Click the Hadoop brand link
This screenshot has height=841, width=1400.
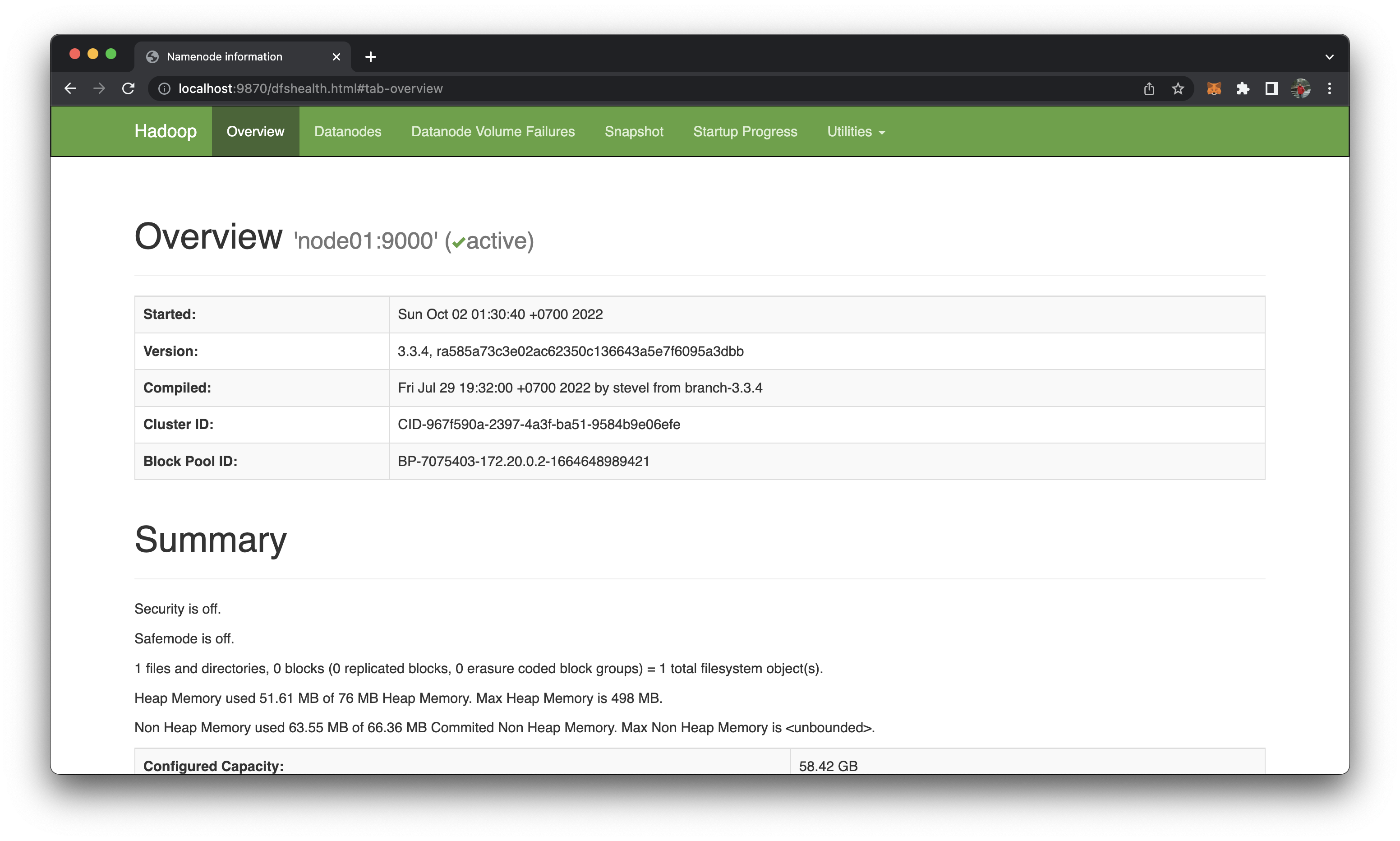166,131
